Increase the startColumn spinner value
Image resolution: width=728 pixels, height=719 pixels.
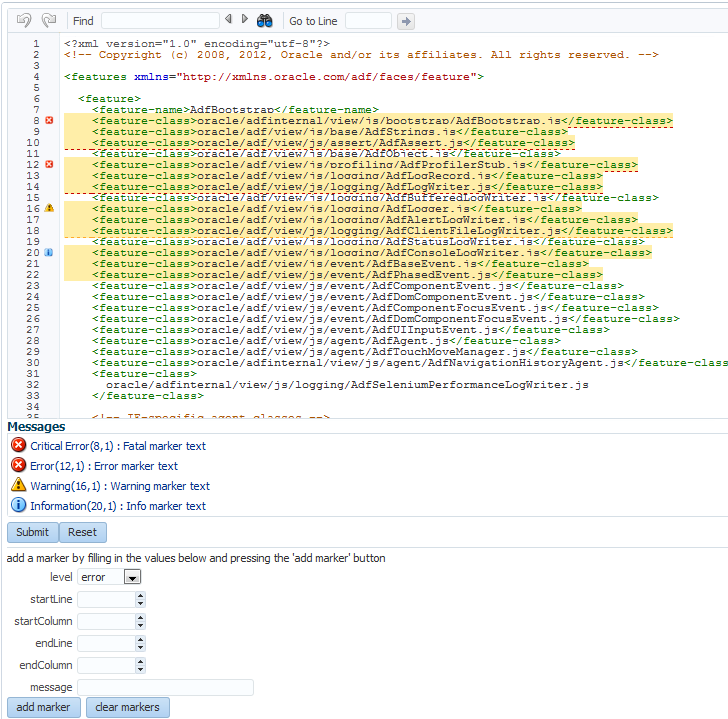point(140,618)
